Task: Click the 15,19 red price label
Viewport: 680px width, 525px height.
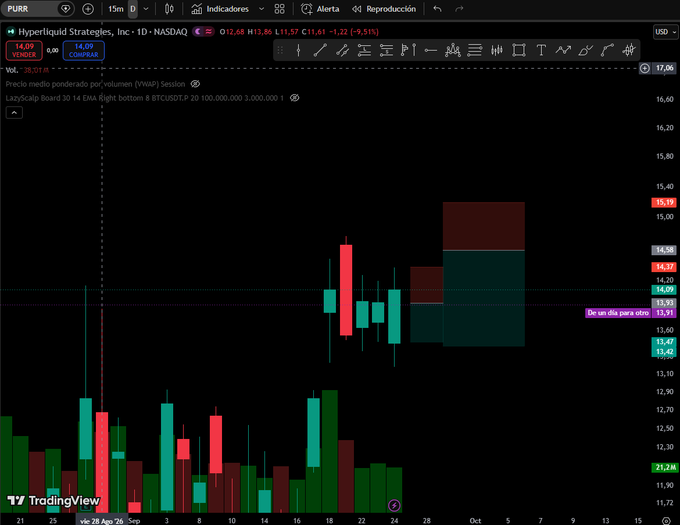Action: (664, 202)
